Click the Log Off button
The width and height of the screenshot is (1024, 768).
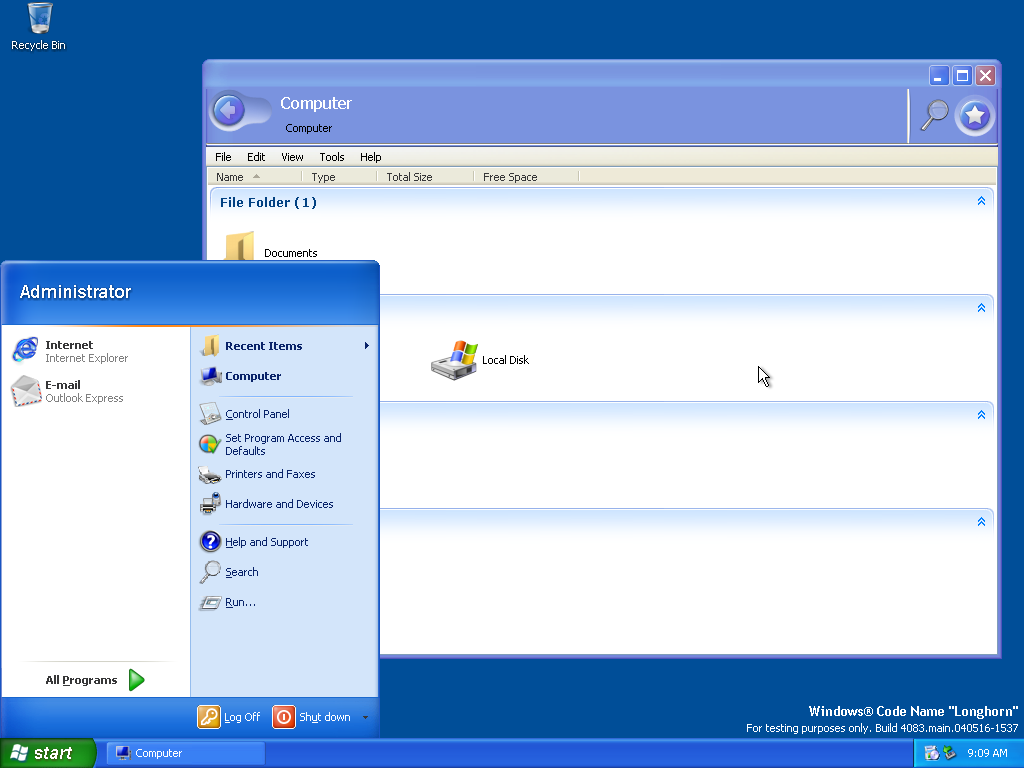(x=229, y=717)
